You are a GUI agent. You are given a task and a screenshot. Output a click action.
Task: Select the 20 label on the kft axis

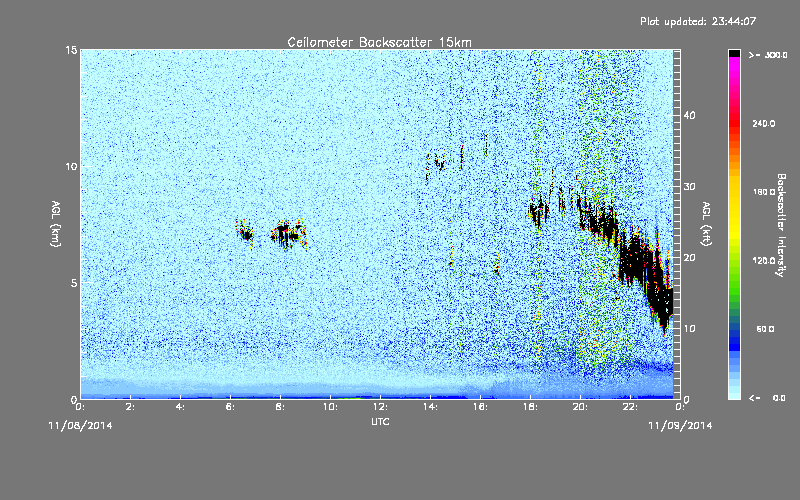point(689,258)
